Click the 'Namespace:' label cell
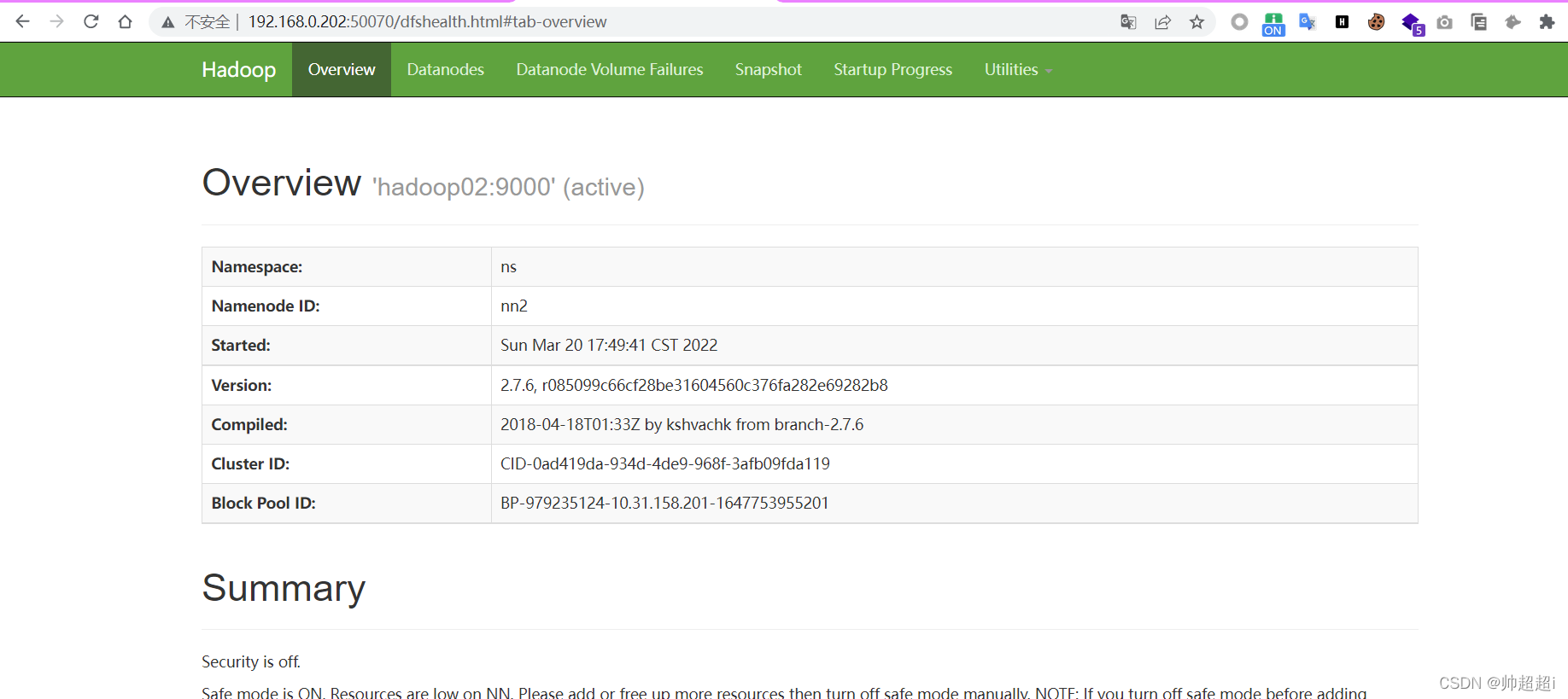 tap(347, 267)
